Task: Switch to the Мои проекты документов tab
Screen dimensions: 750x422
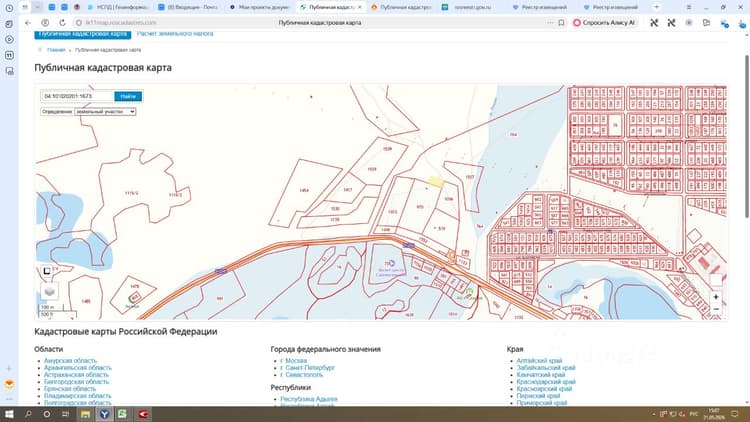Action: pyautogui.click(x=259, y=7)
